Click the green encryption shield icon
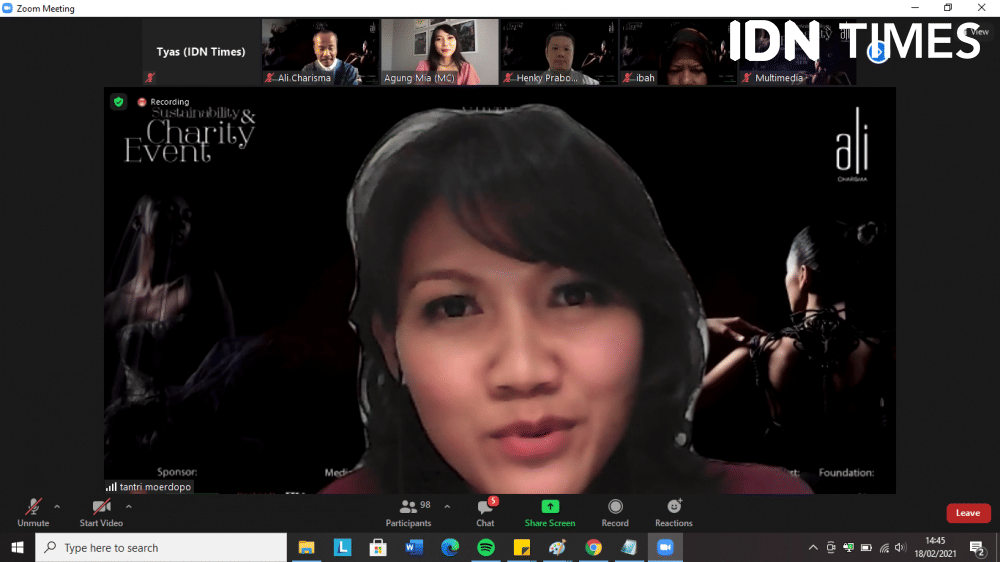 pos(118,102)
